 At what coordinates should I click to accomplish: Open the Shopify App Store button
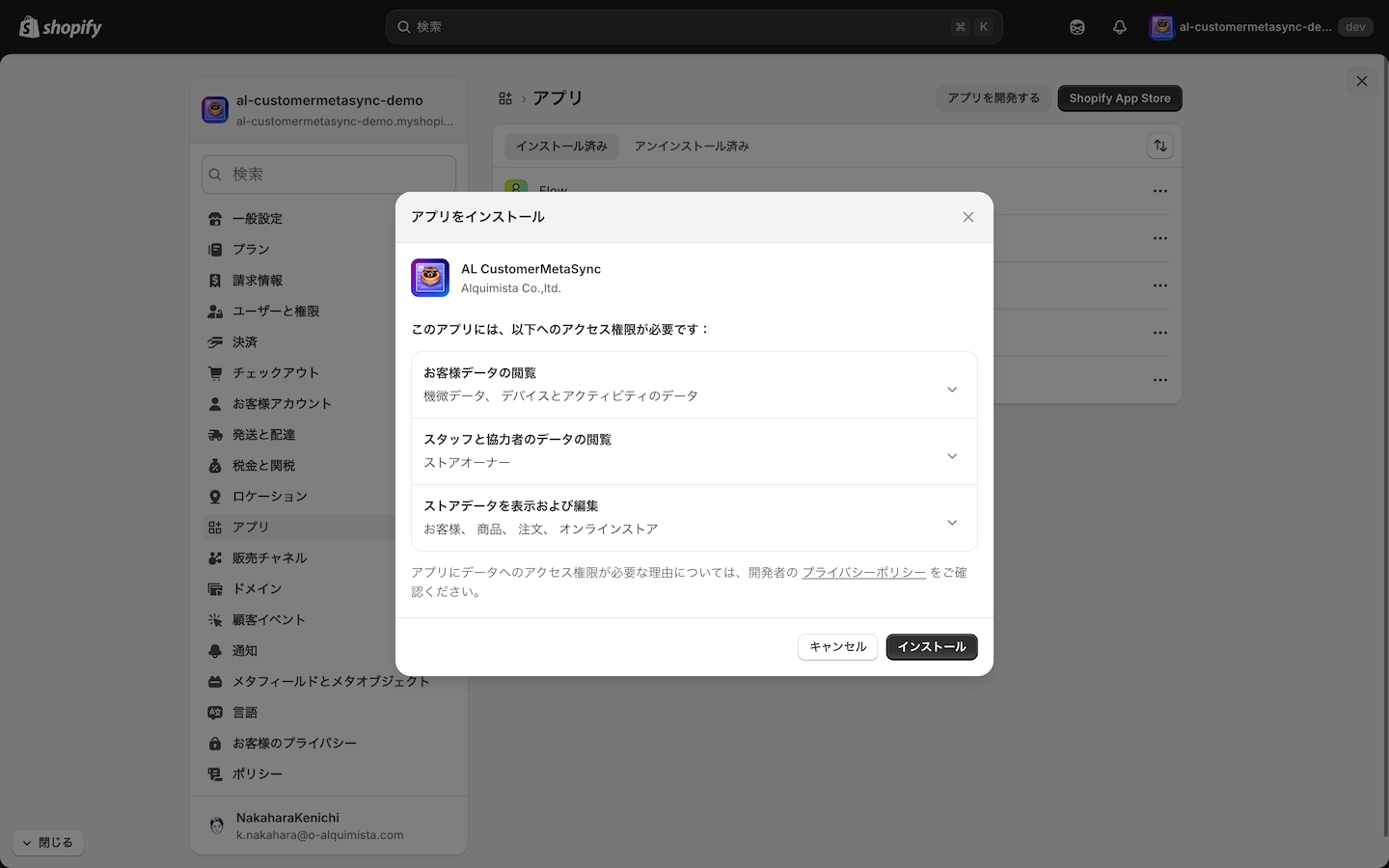1120,98
